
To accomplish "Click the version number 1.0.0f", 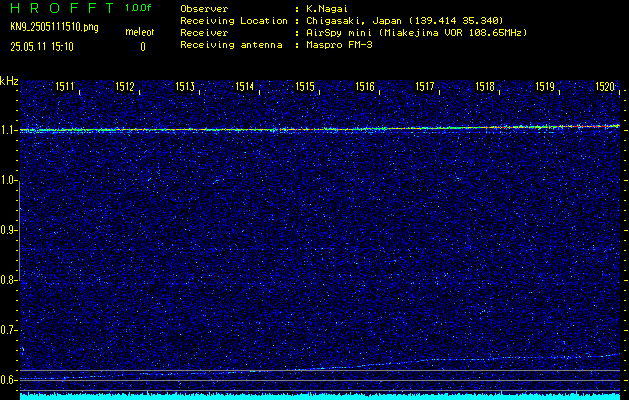I will pos(138,8).
